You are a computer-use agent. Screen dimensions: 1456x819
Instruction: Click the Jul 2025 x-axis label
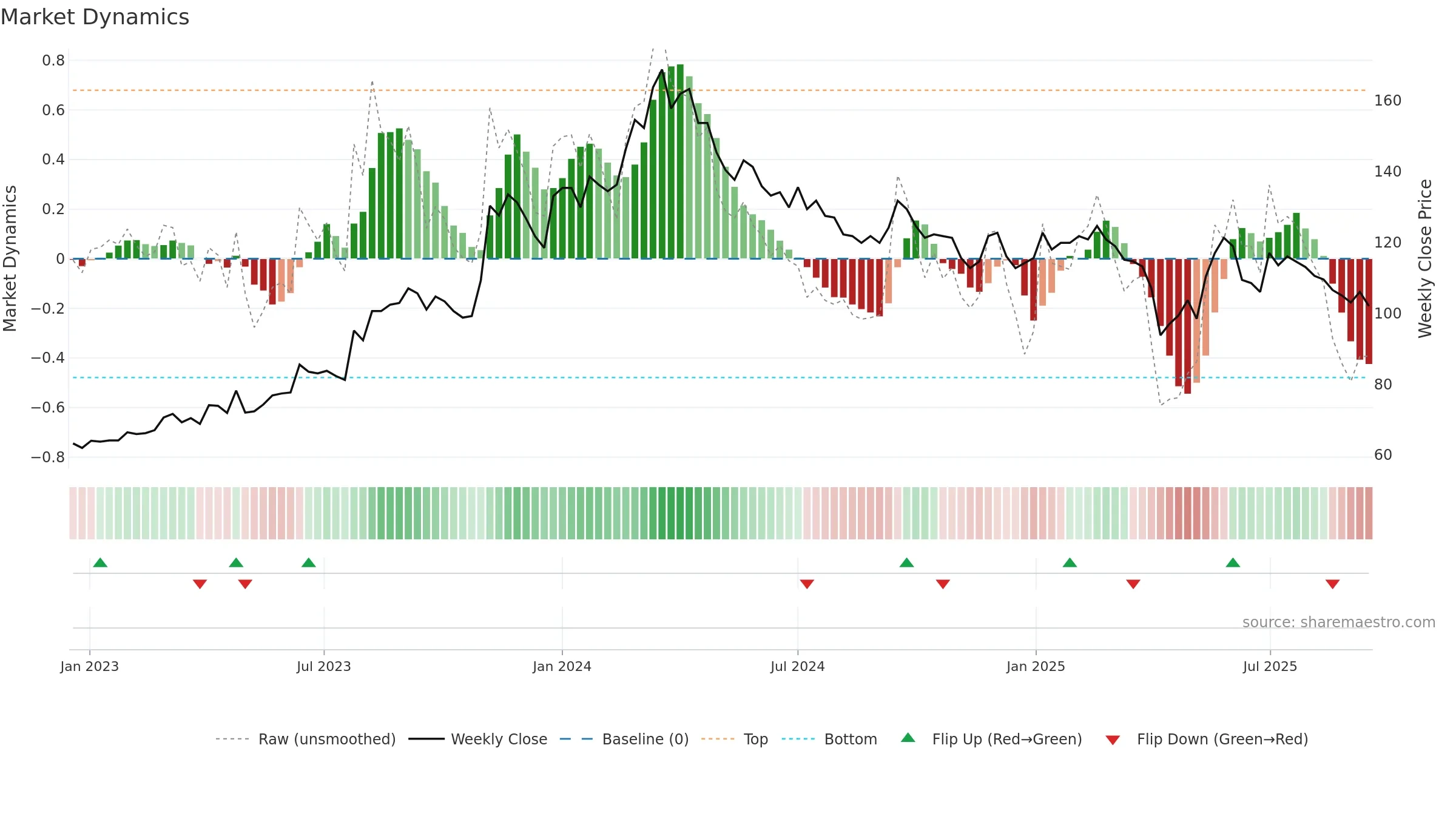coord(1270,666)
